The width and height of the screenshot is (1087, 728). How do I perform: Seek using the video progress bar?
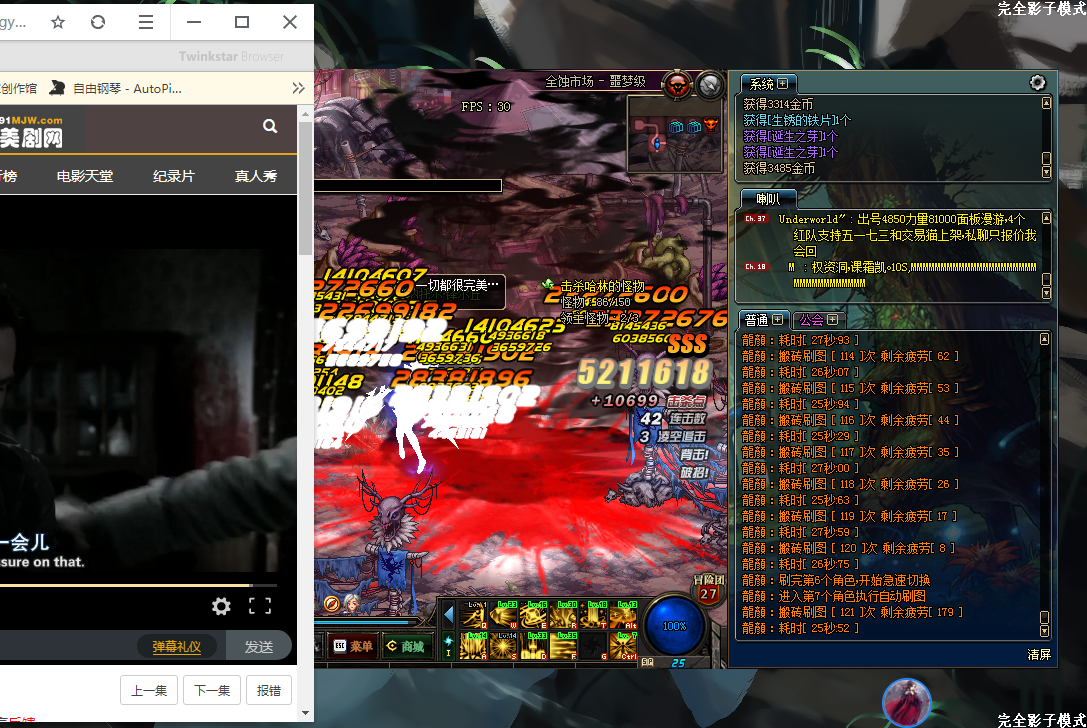[139, 585]
